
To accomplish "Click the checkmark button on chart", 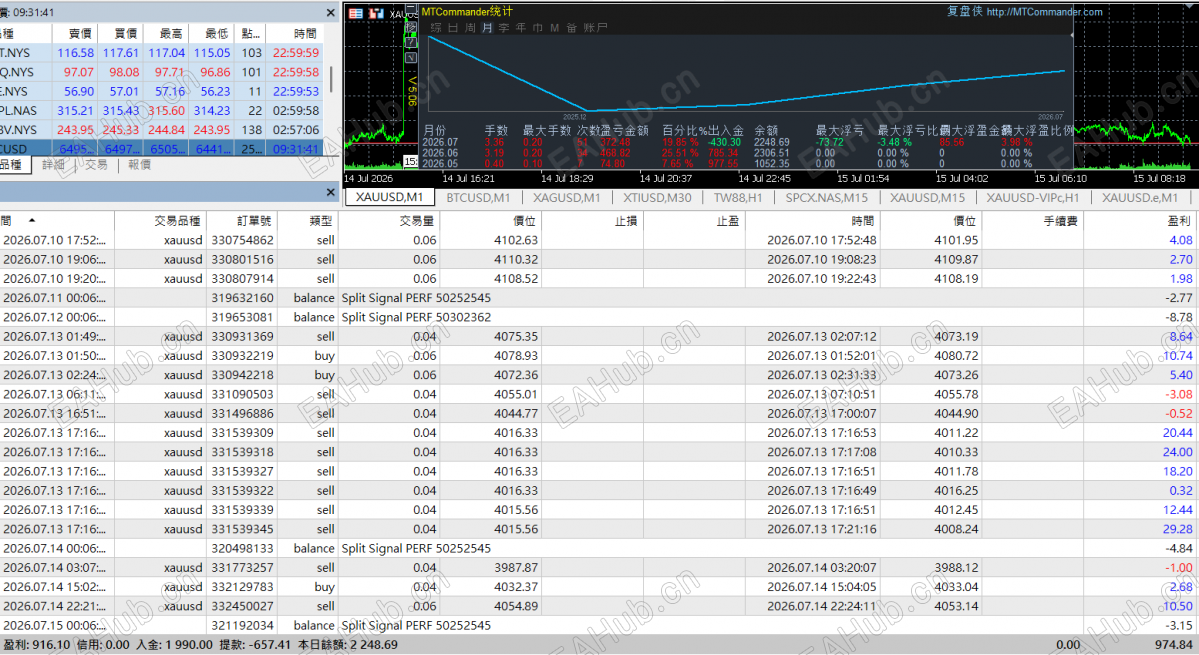I will click(x=411, y=57).
